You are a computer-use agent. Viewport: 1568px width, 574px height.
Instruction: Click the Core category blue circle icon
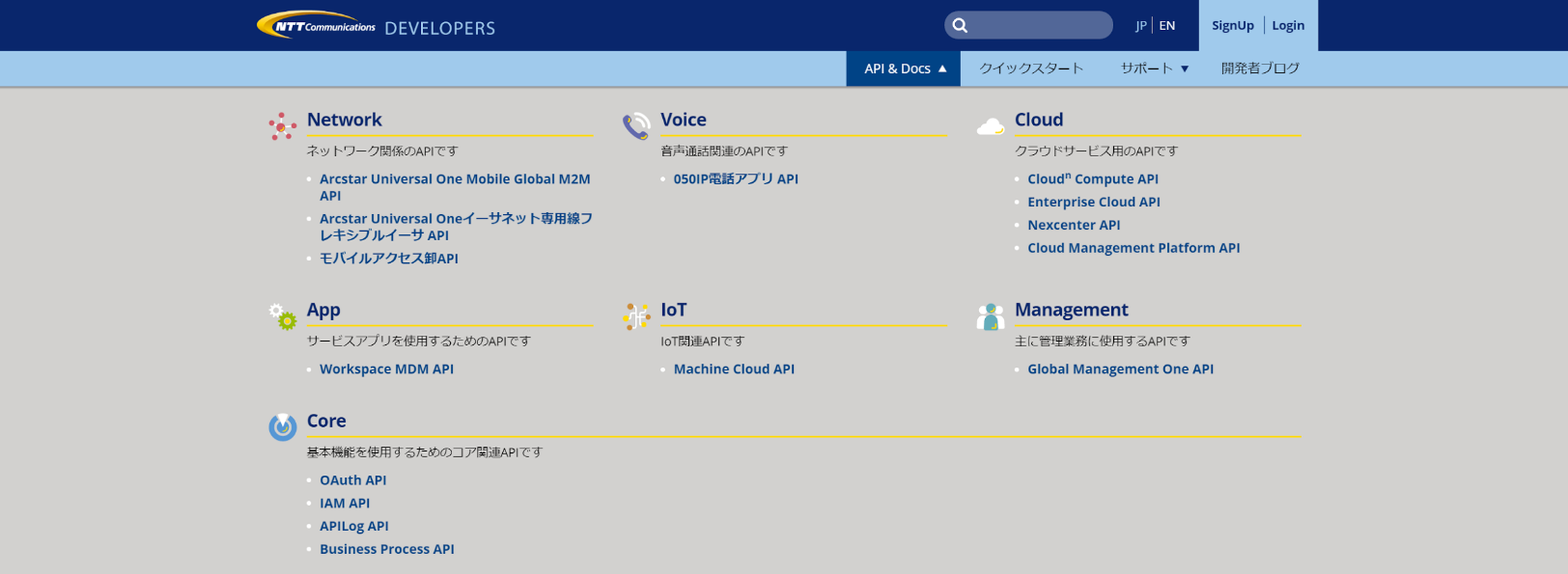tap(283, 426)
